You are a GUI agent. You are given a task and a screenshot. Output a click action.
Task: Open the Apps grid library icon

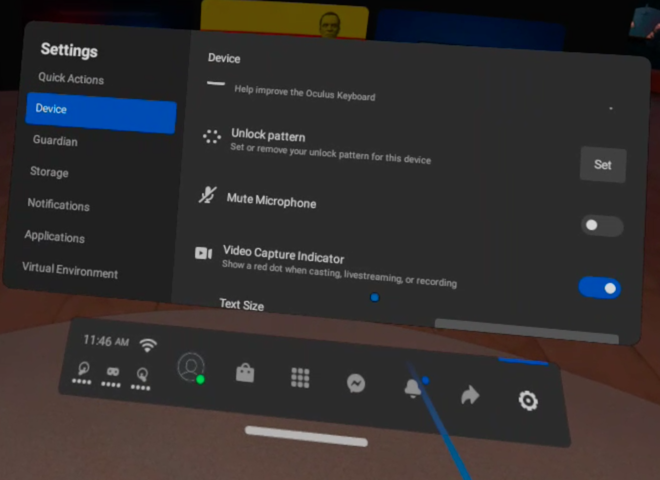(300, 377)
